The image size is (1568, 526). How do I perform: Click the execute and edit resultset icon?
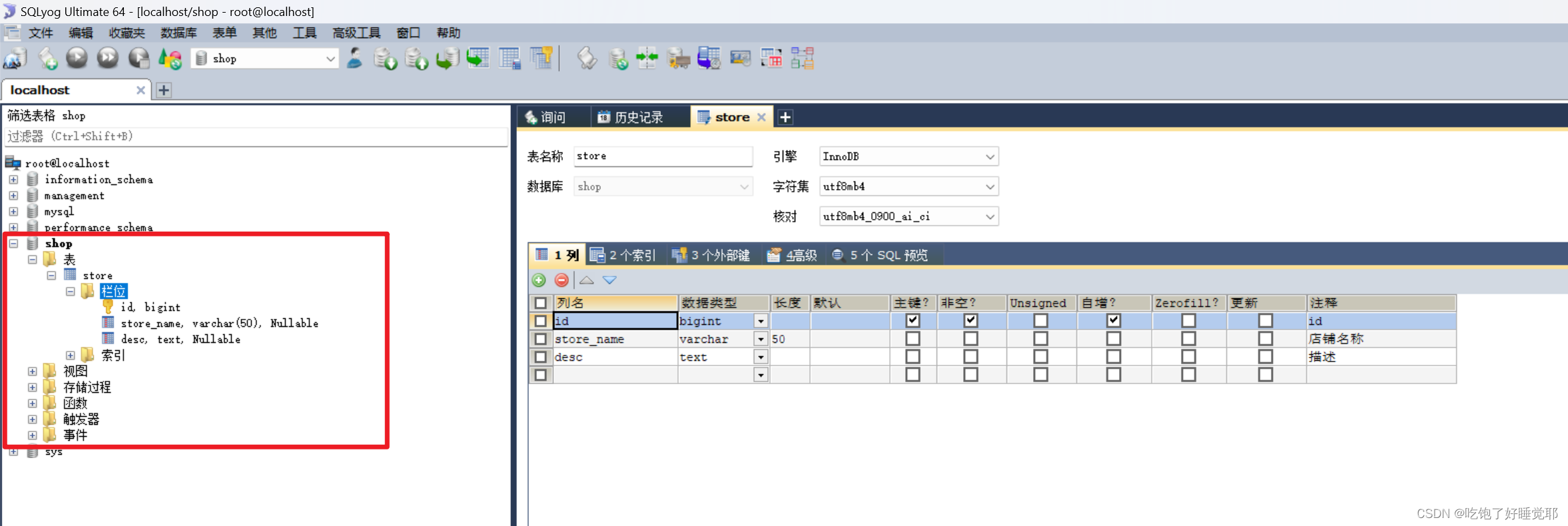(139, 59)
